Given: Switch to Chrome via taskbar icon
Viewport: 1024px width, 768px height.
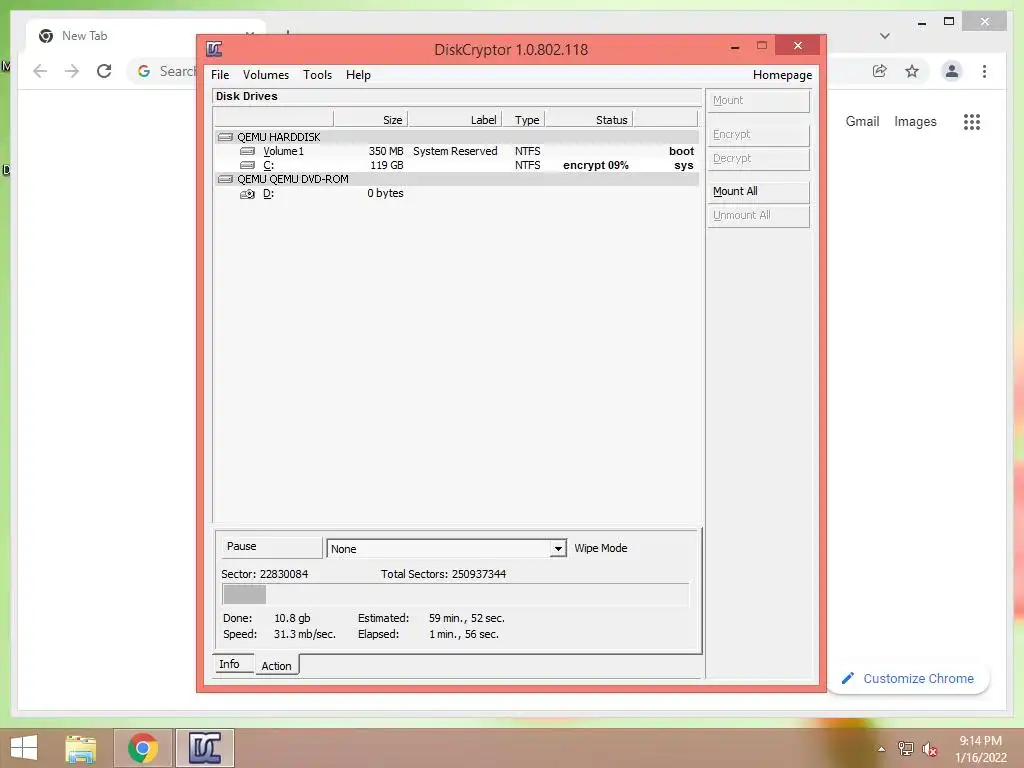Looking at the screenshot, I should point(143,748).
